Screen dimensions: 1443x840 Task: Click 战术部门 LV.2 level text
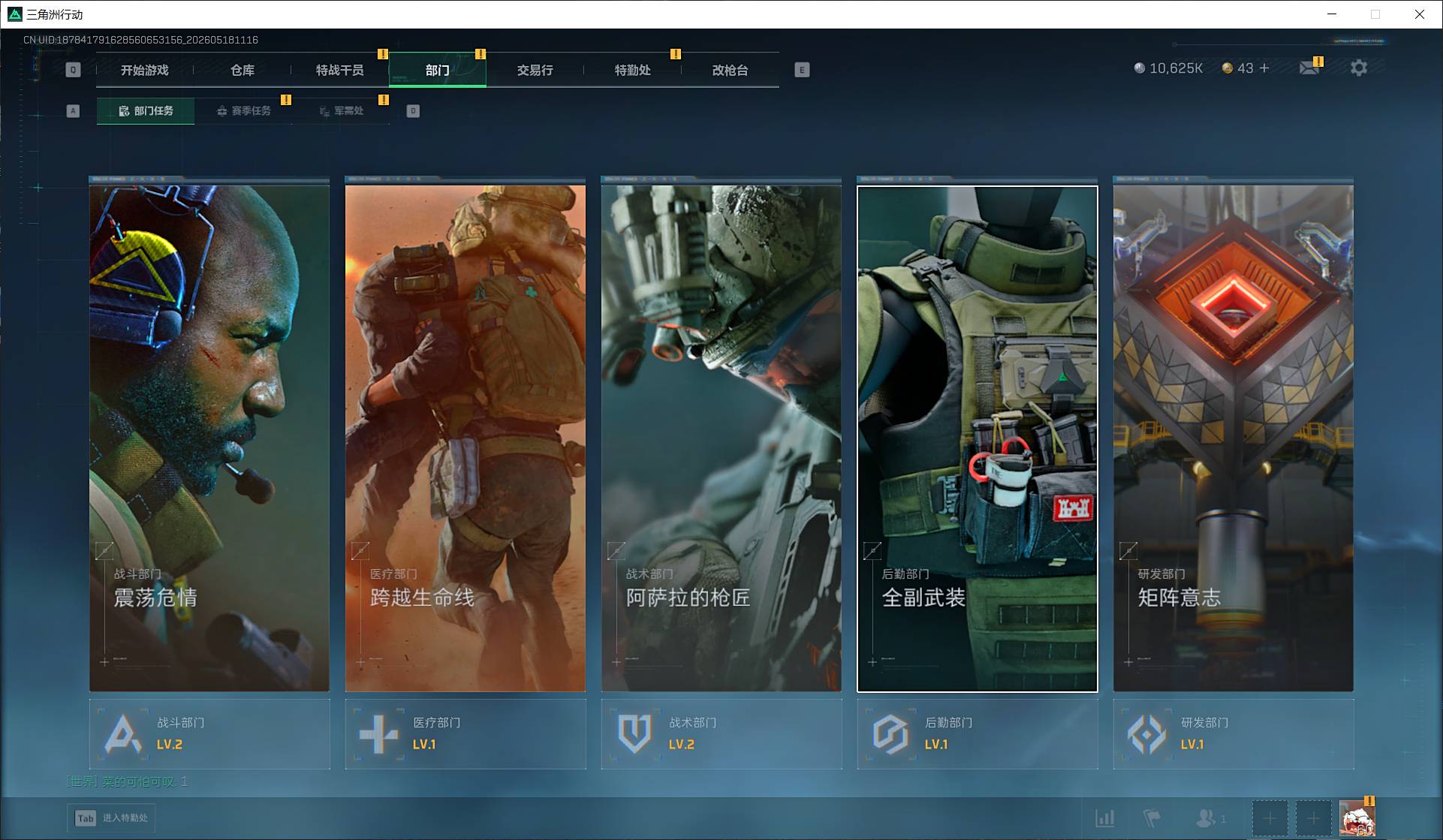(682, 745)
